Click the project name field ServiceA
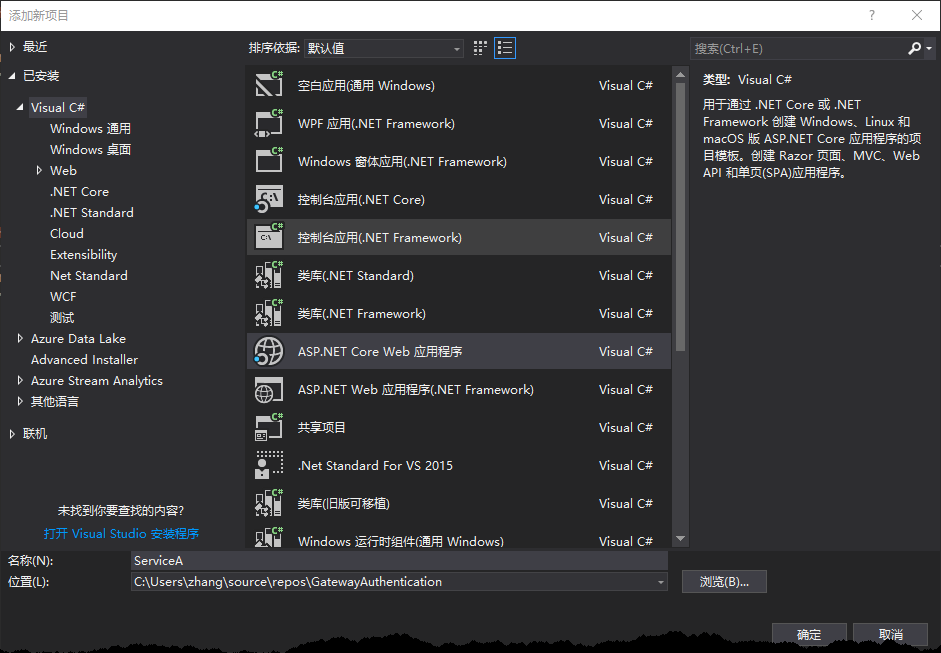The image size is (941, 653). [398, 561]
